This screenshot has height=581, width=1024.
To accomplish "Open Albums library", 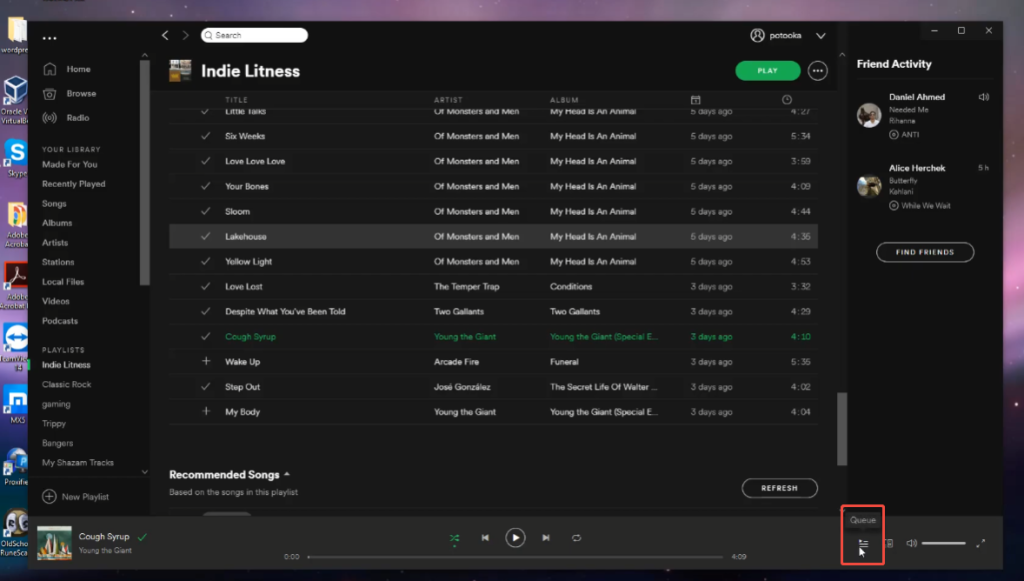I will click(57, 223).
